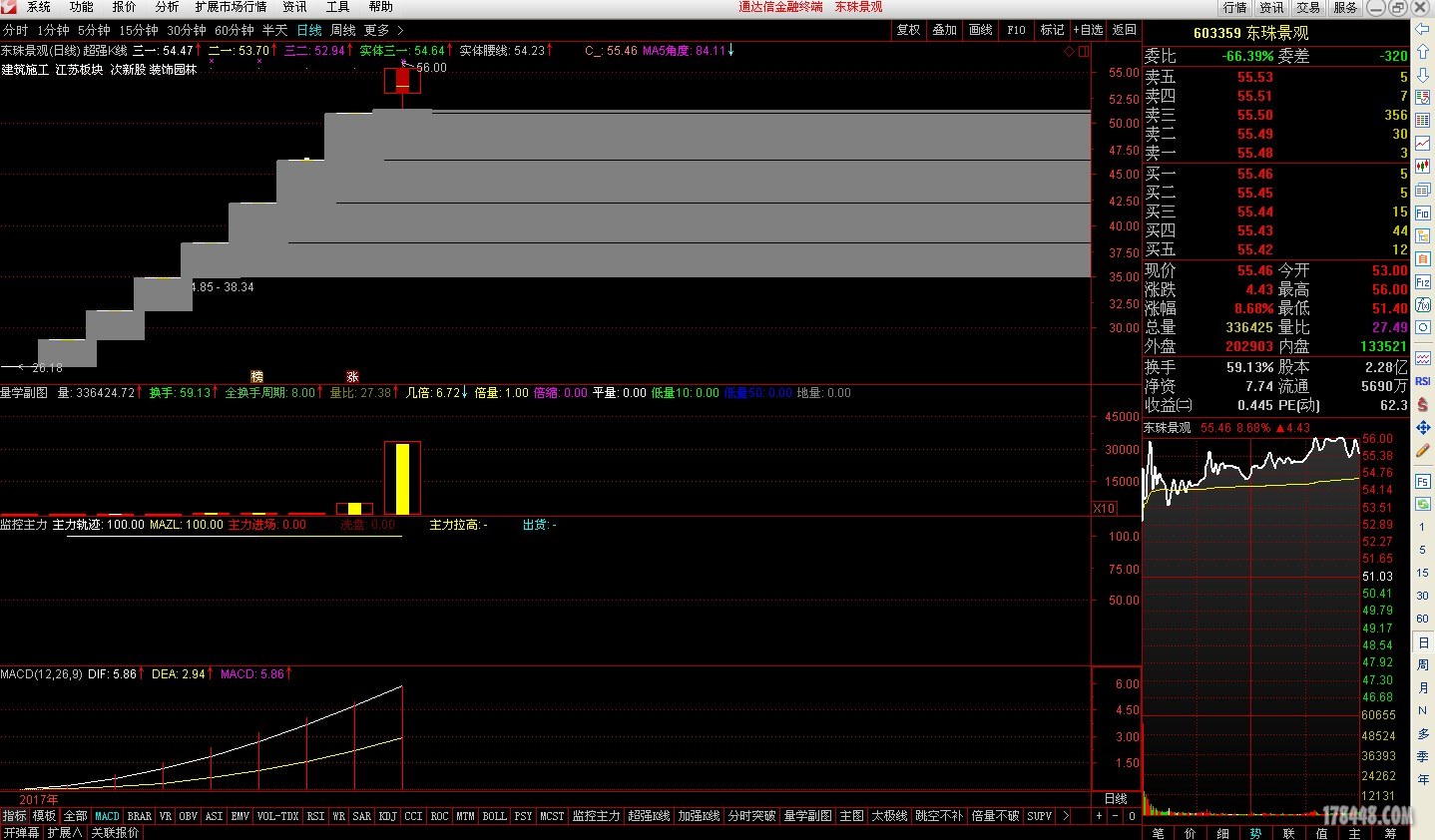Click the 复权 button
The image size is (1435, 840).
pos(908,30)
